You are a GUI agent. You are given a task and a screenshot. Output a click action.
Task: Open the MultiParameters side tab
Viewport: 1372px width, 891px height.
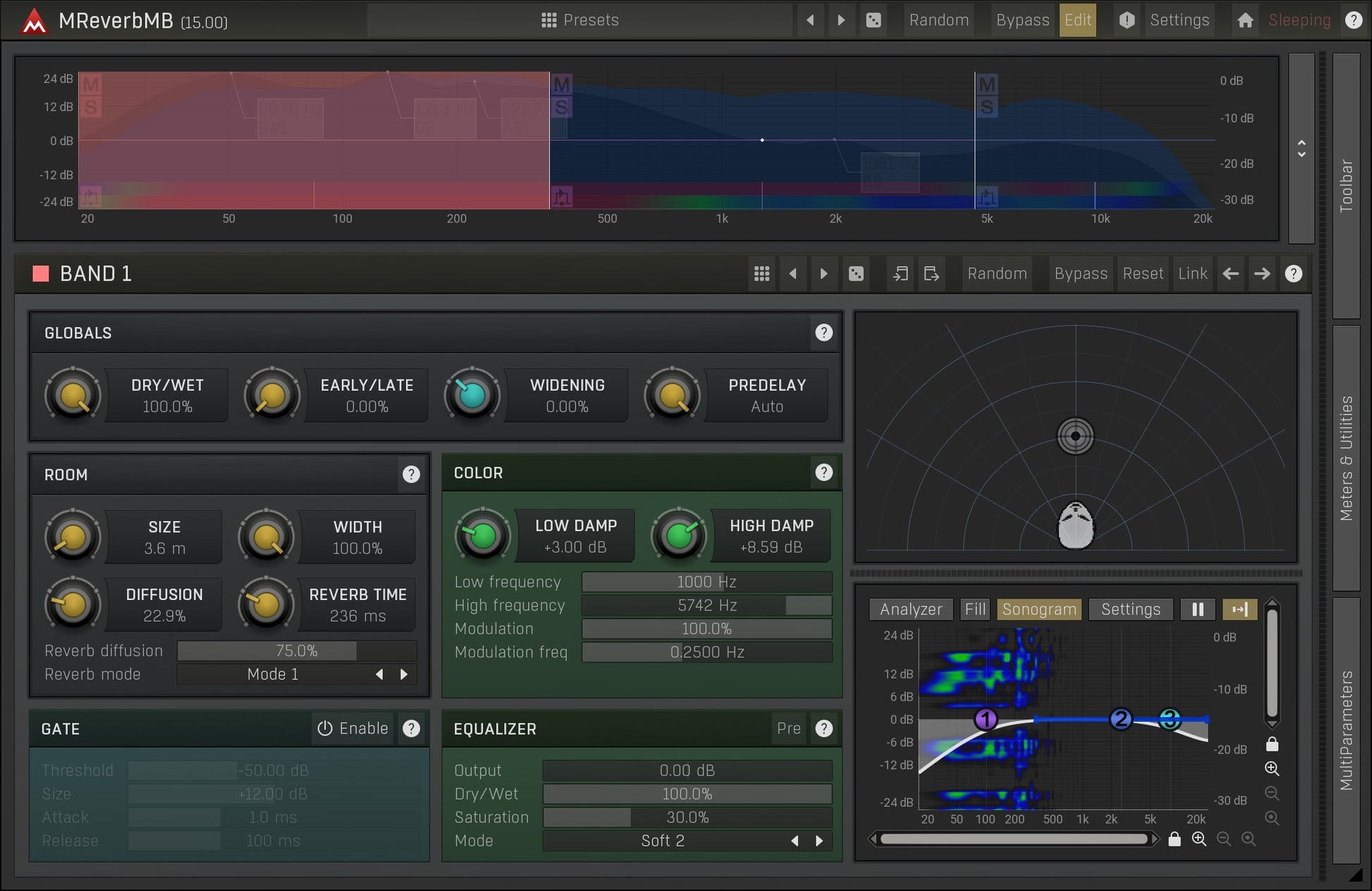pyautogui.click(x=1346, y=730)
